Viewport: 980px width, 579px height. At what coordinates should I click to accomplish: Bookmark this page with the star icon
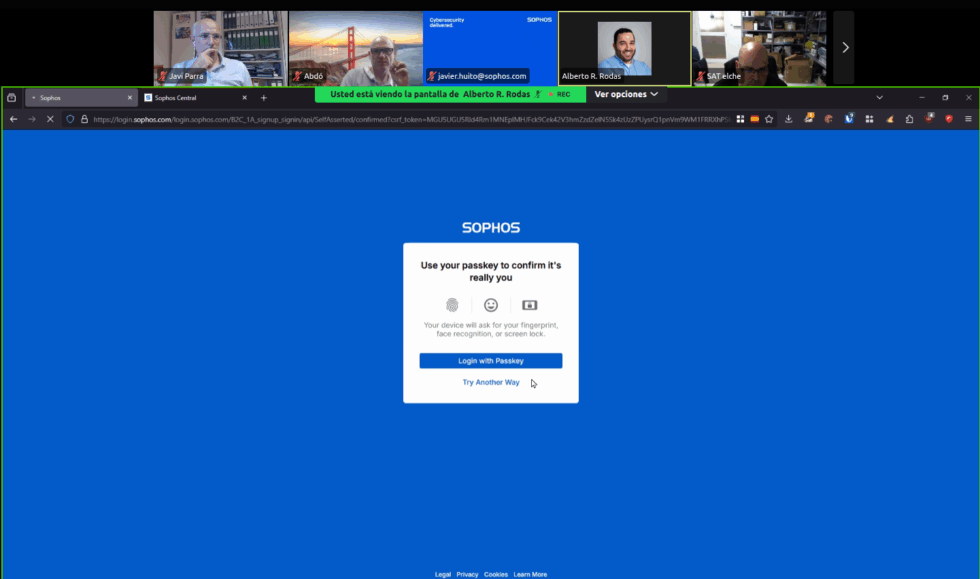tap(769, 119)
